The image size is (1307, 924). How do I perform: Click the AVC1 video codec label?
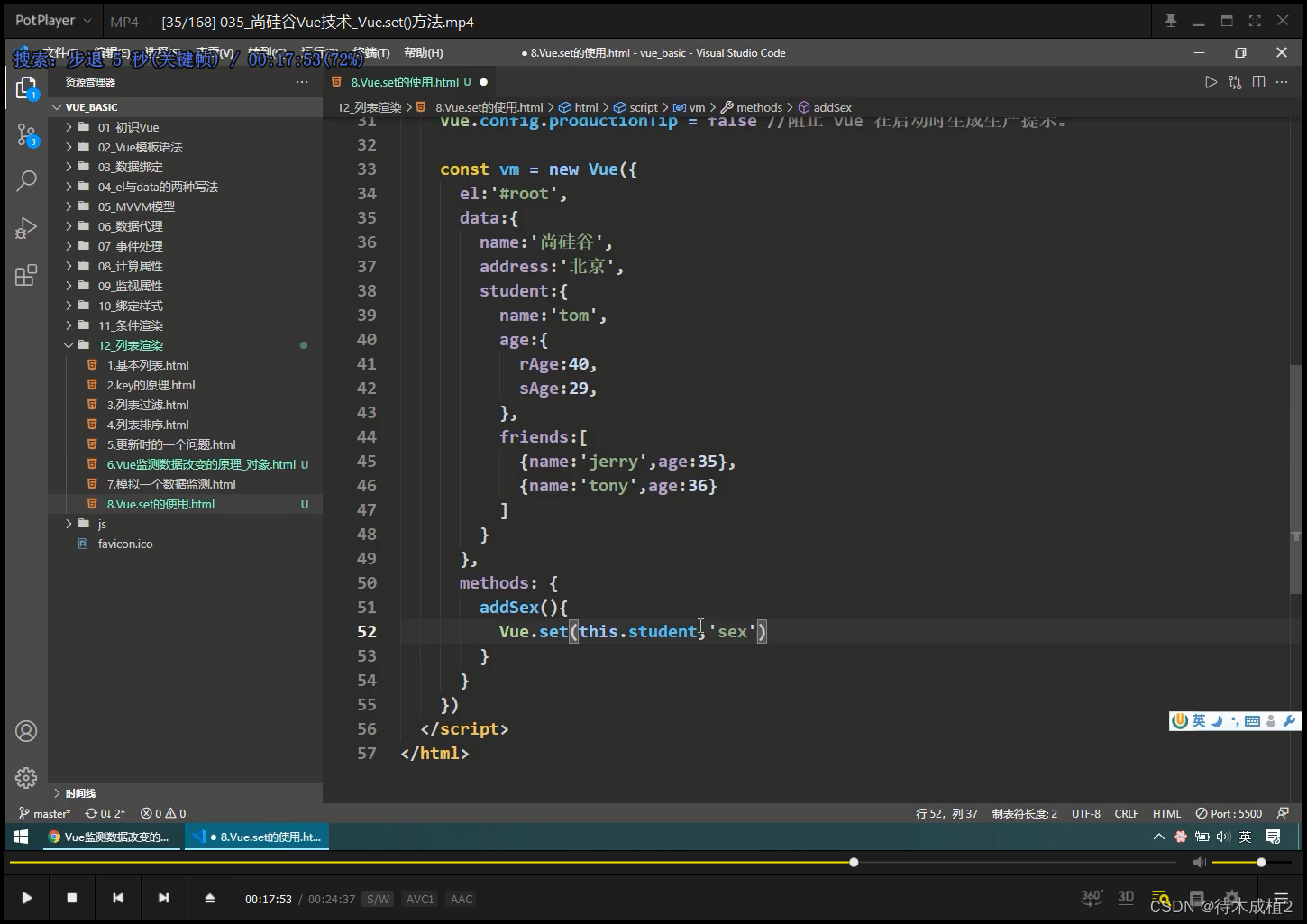pyautogui.click(x=420, y=899)
